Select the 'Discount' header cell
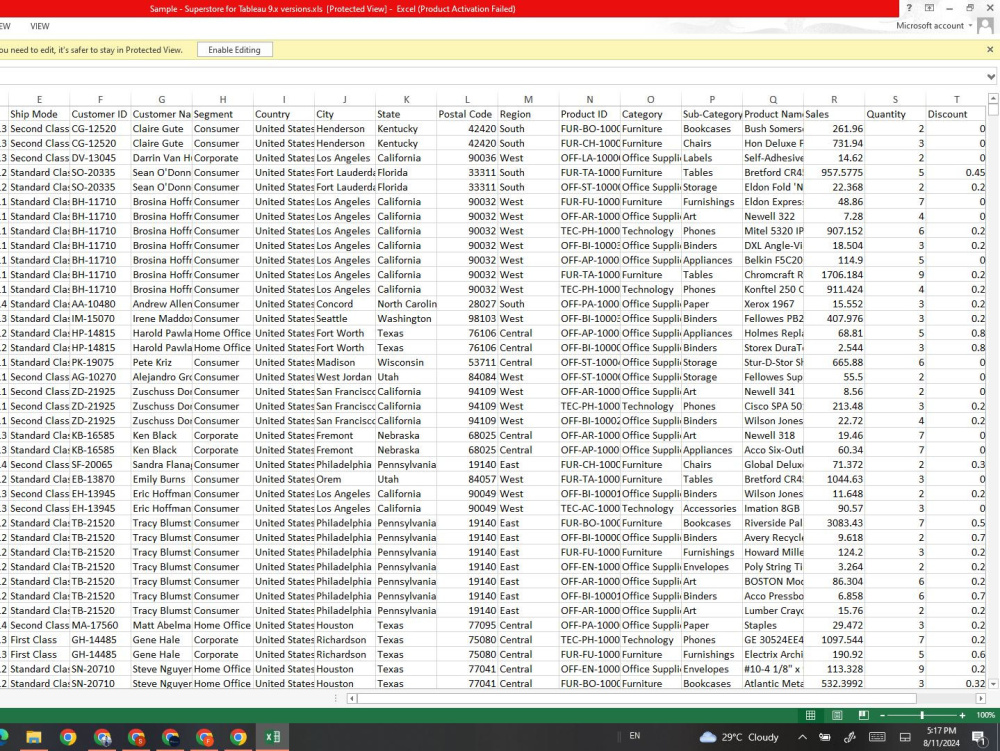The height and width of the screenshot is (751, 1000). [x=956, y=114]
